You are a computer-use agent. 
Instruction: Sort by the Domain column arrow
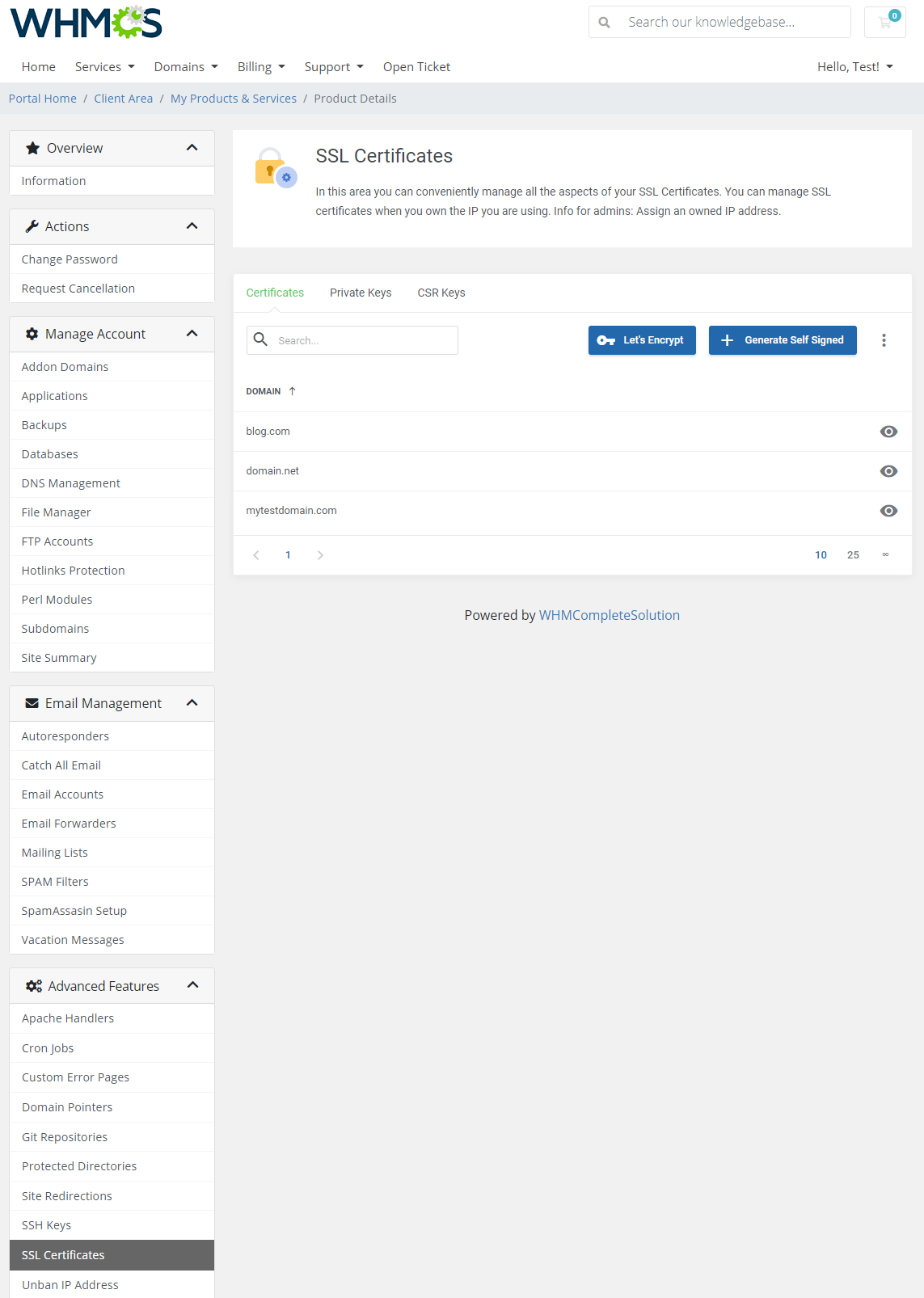(x=293, y=391)
